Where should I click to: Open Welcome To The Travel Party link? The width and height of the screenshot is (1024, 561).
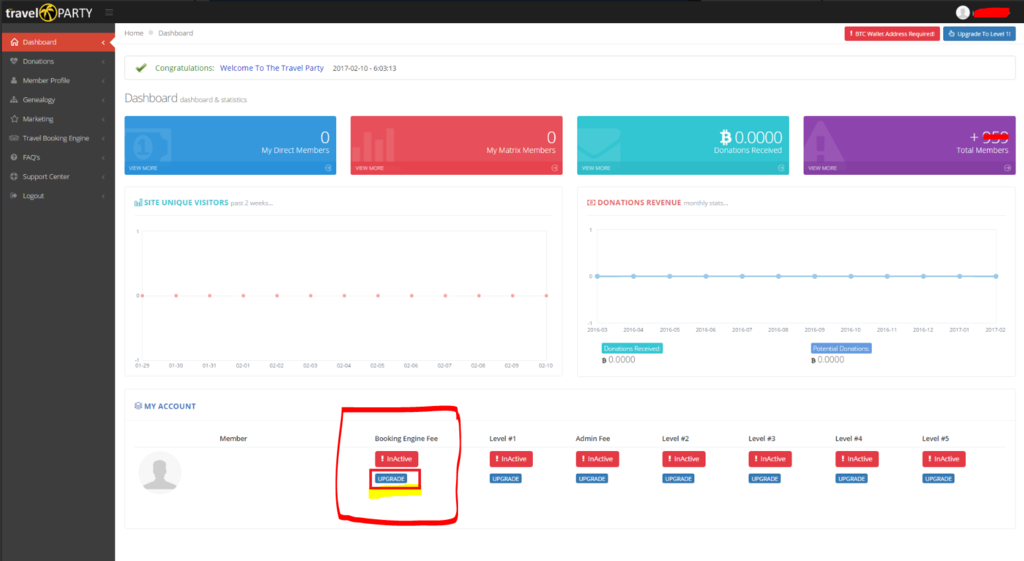point(272,68)
